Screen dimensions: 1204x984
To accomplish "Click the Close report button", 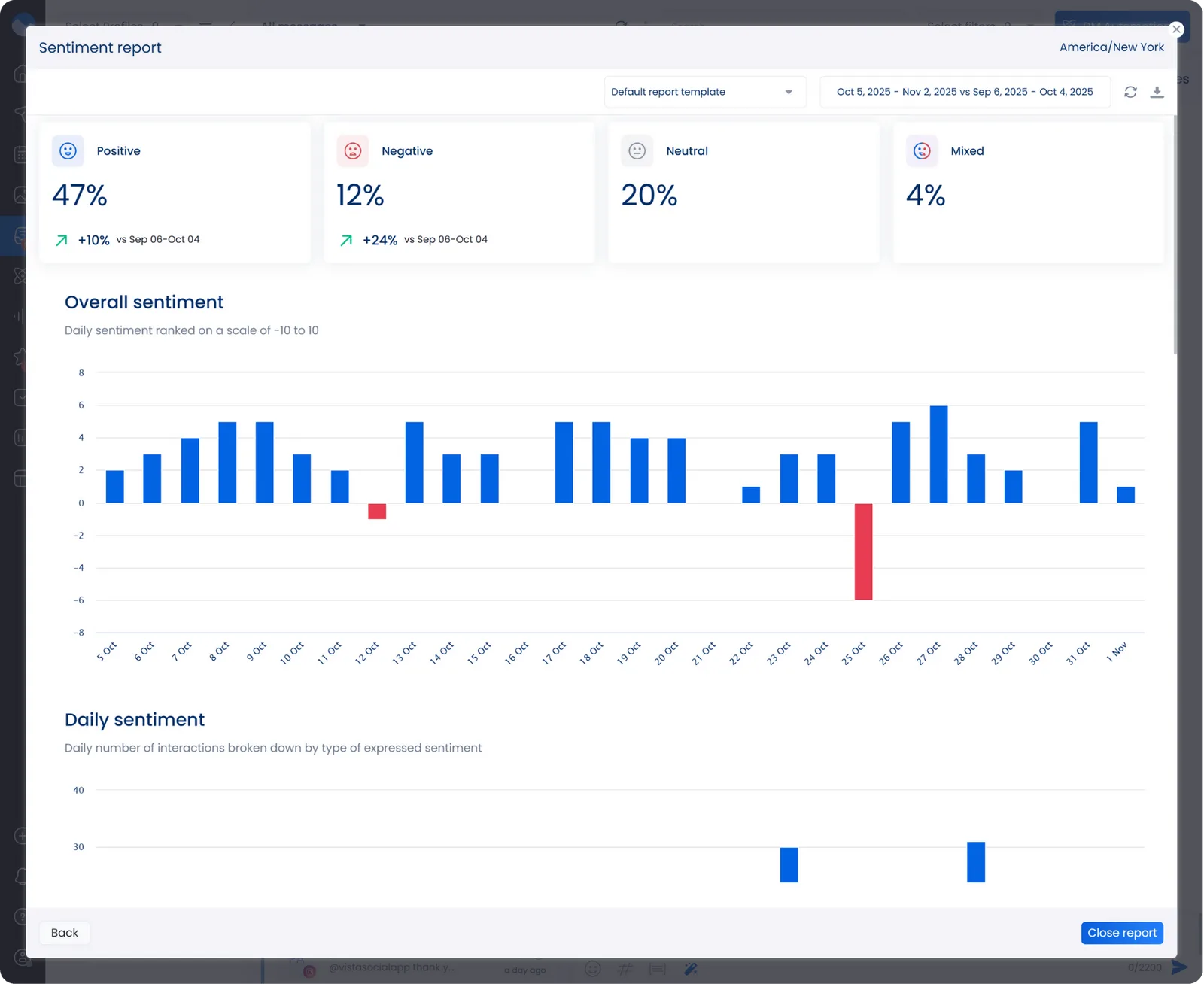I will click(x=1121, y=933).
